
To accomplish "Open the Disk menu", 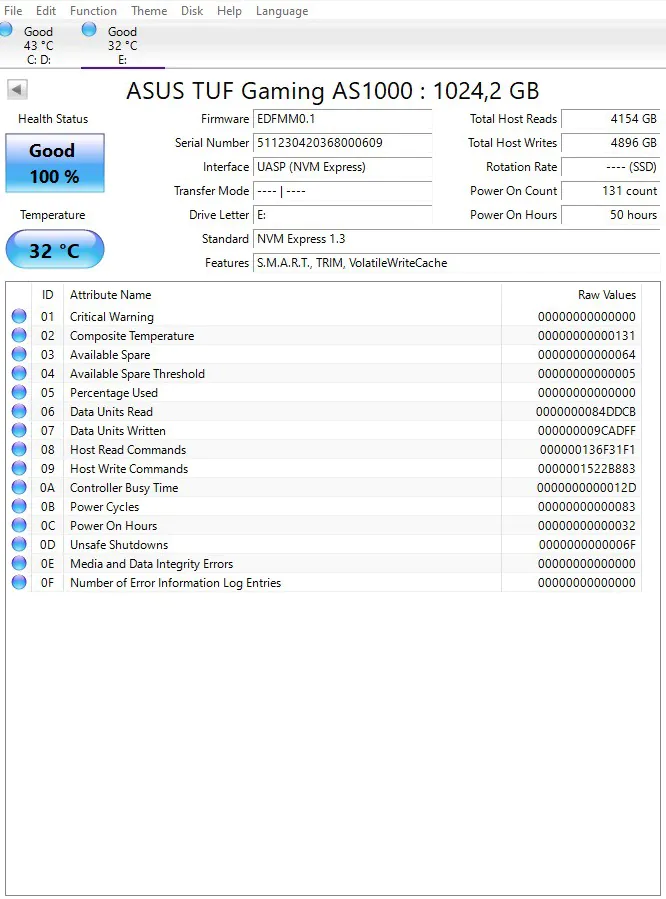I will (192, 11).
